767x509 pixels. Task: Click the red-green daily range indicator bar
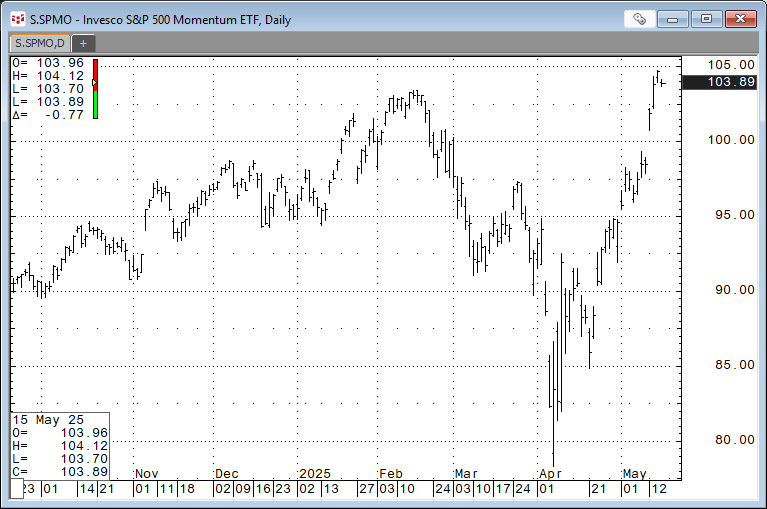(95, 89)
